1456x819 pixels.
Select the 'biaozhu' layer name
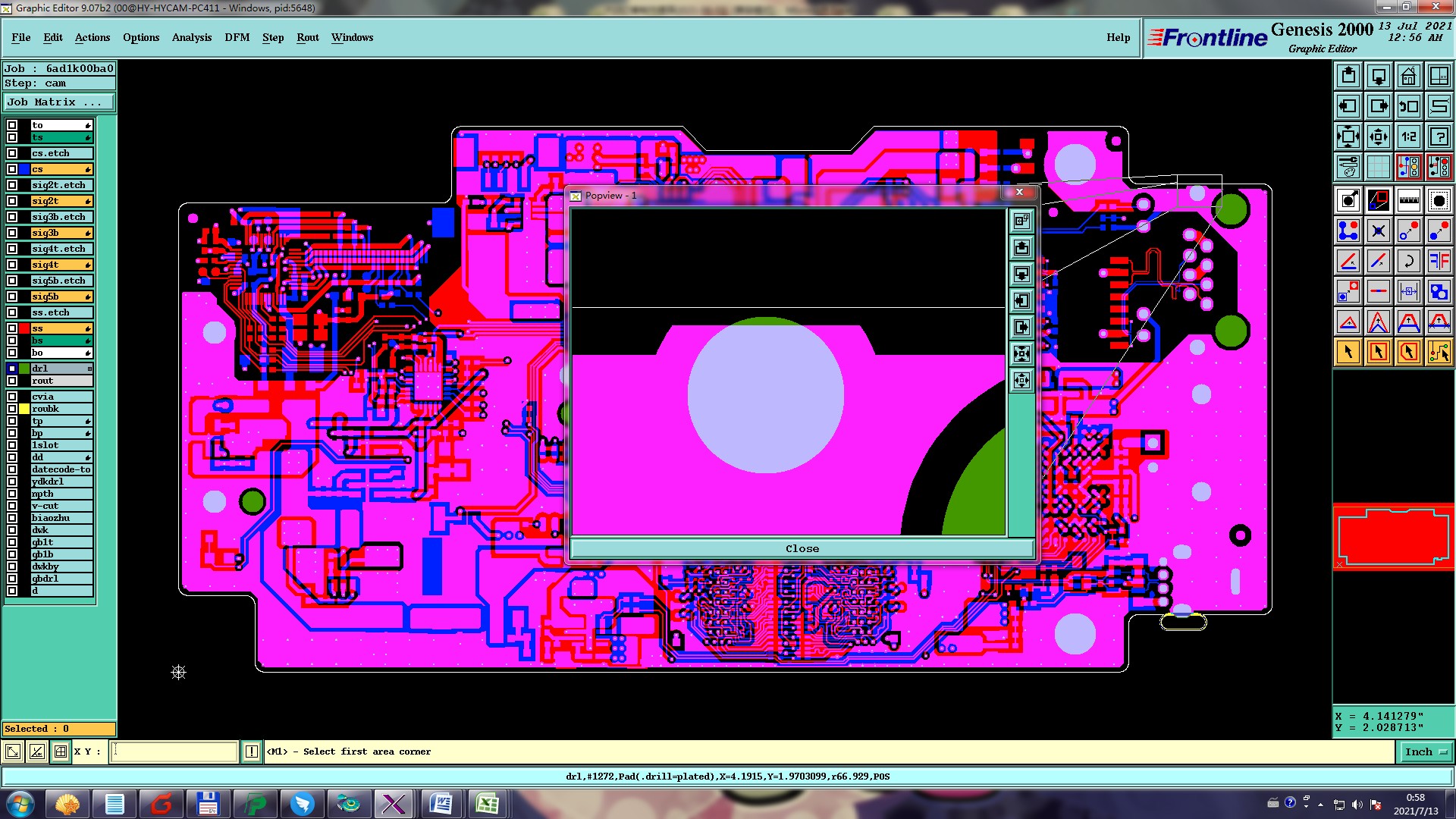tap(61, 518)
